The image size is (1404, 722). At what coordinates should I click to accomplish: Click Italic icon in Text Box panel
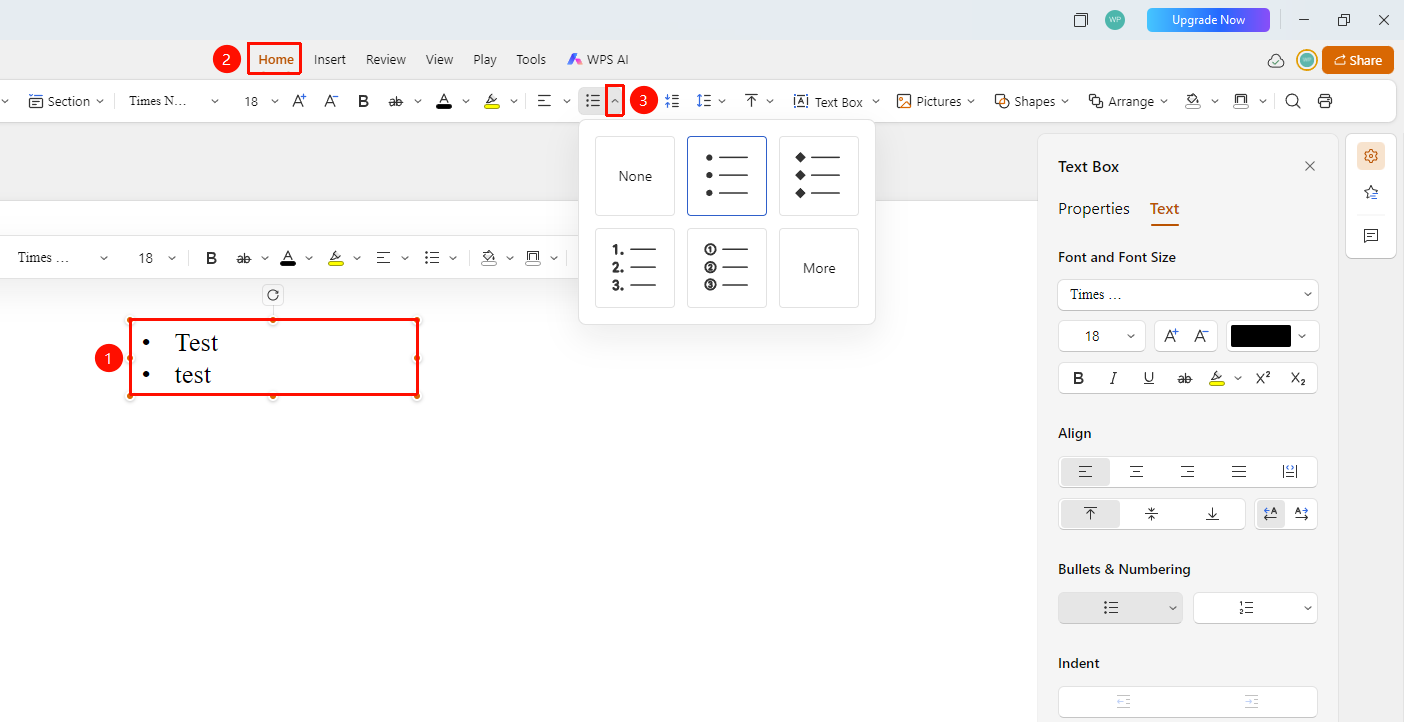tap(1113, 378)
